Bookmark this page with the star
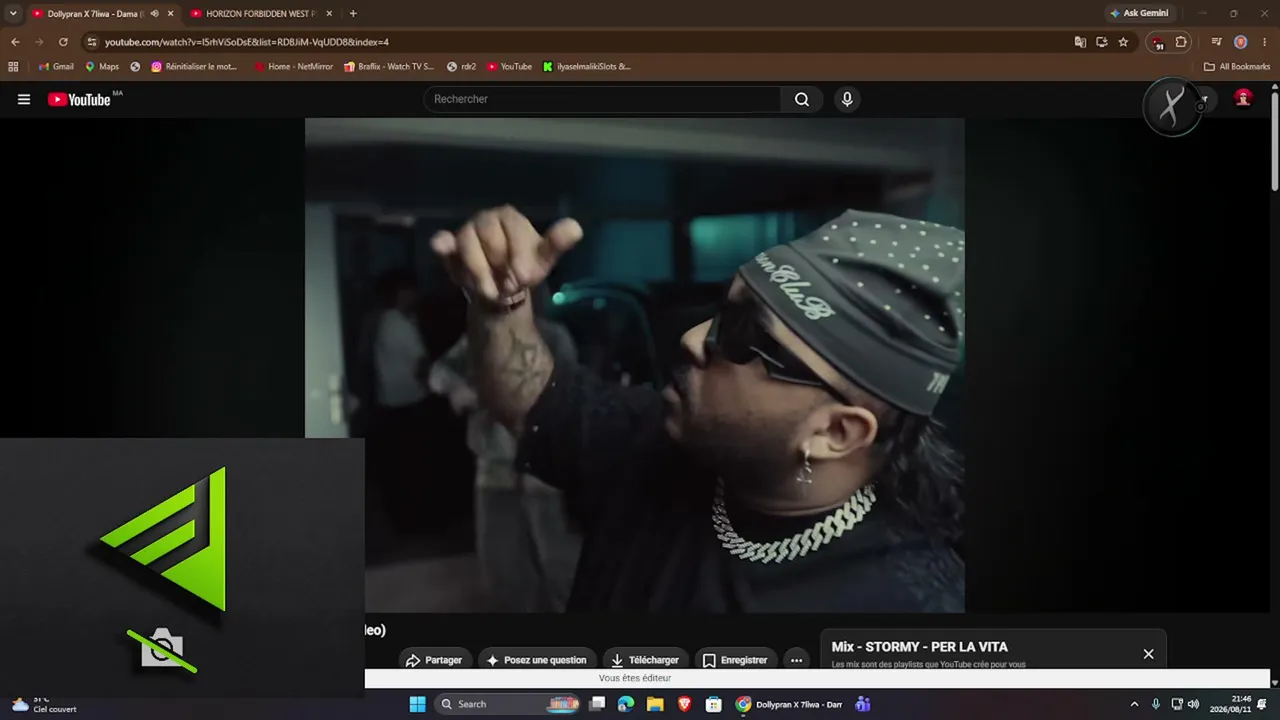This screenshot has width=1280, height=720. click(1123, 42)
